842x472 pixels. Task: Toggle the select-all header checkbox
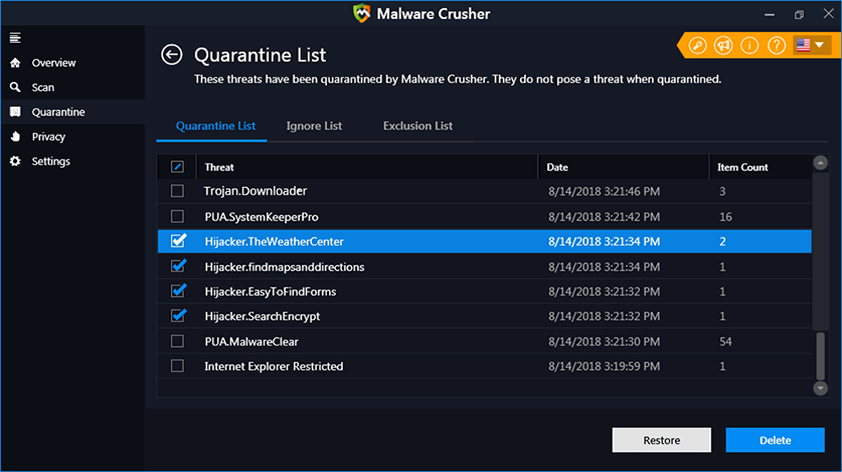point(177,167)
